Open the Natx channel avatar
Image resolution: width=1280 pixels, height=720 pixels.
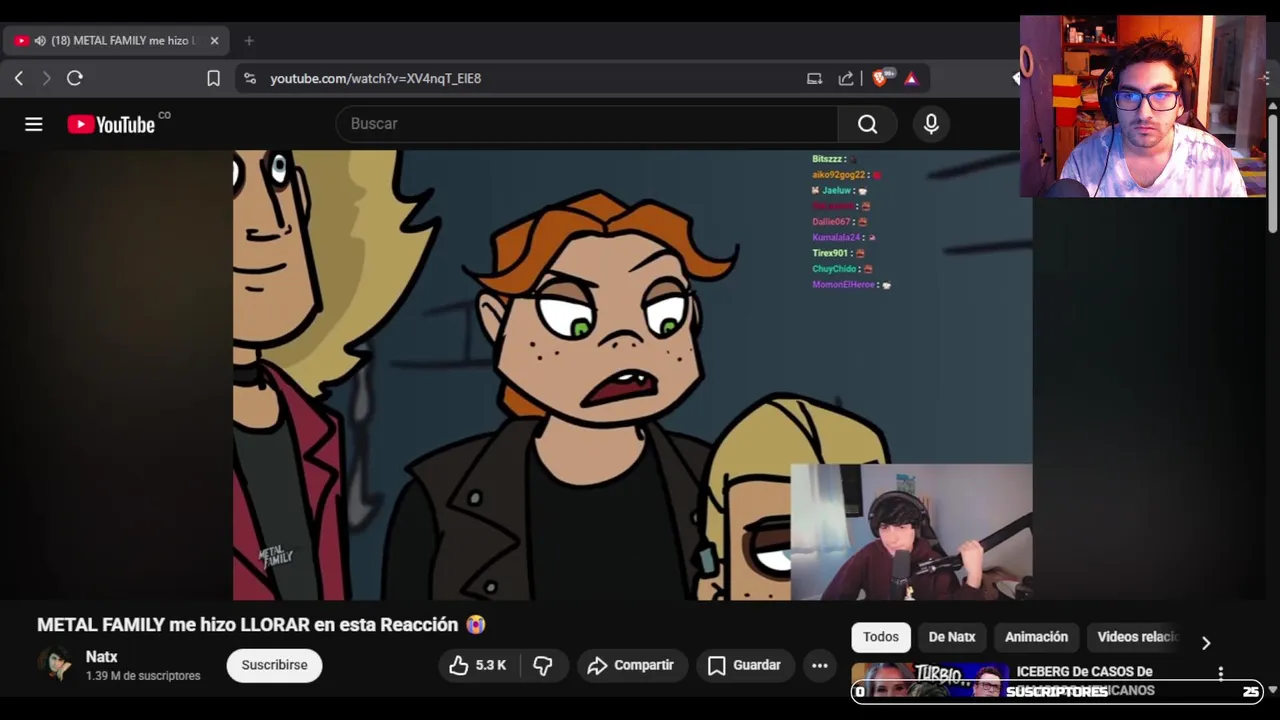[x=55, y=665]
